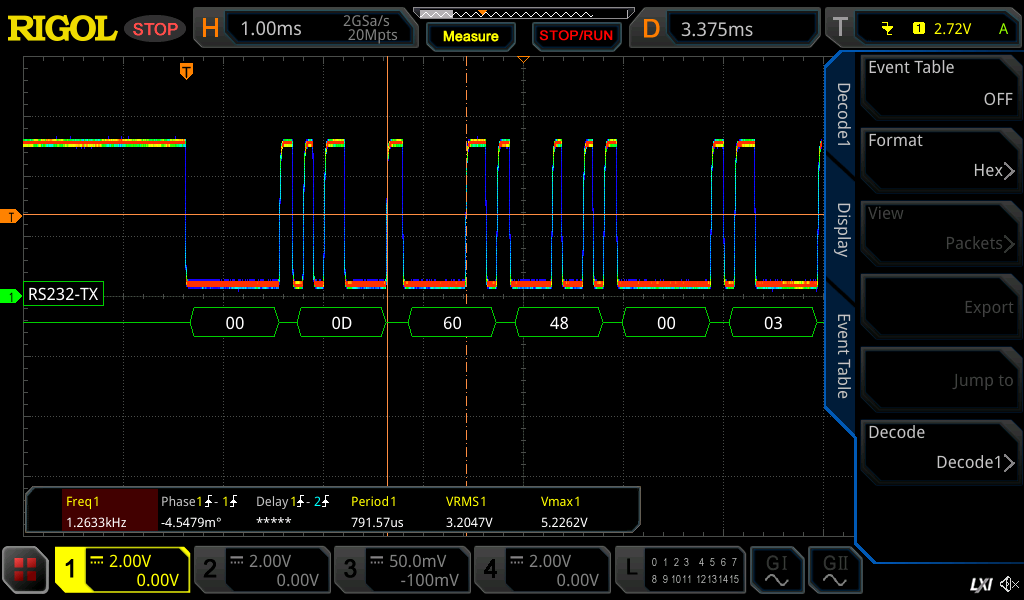Click the GII signal generator icon
1024x600 pixels.
click(x=835, y=570)
